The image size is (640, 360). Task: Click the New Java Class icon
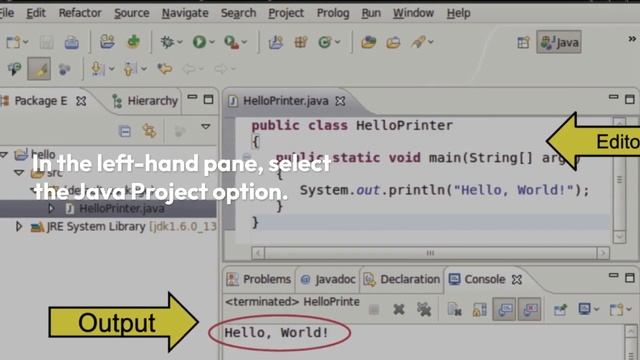pos(324,42)
